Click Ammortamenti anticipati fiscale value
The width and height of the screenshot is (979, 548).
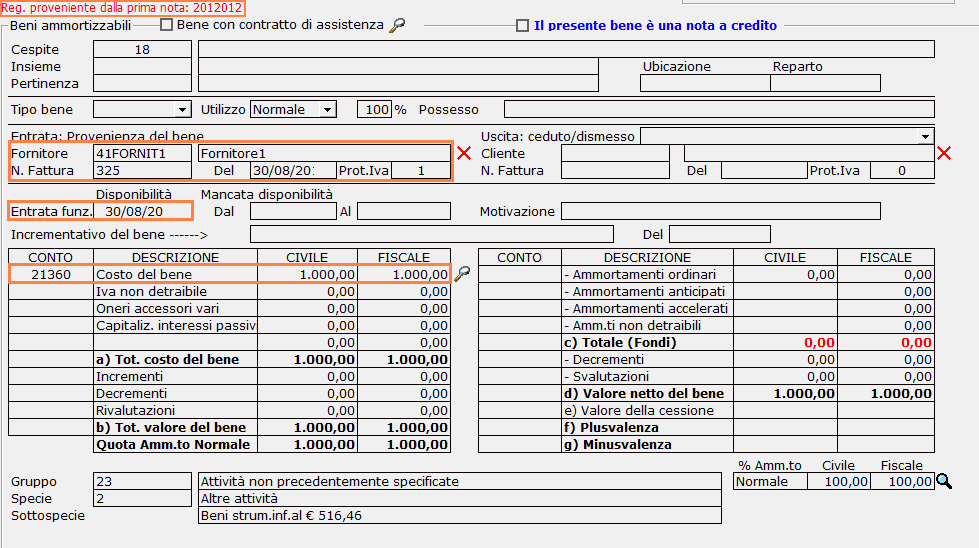886,291
